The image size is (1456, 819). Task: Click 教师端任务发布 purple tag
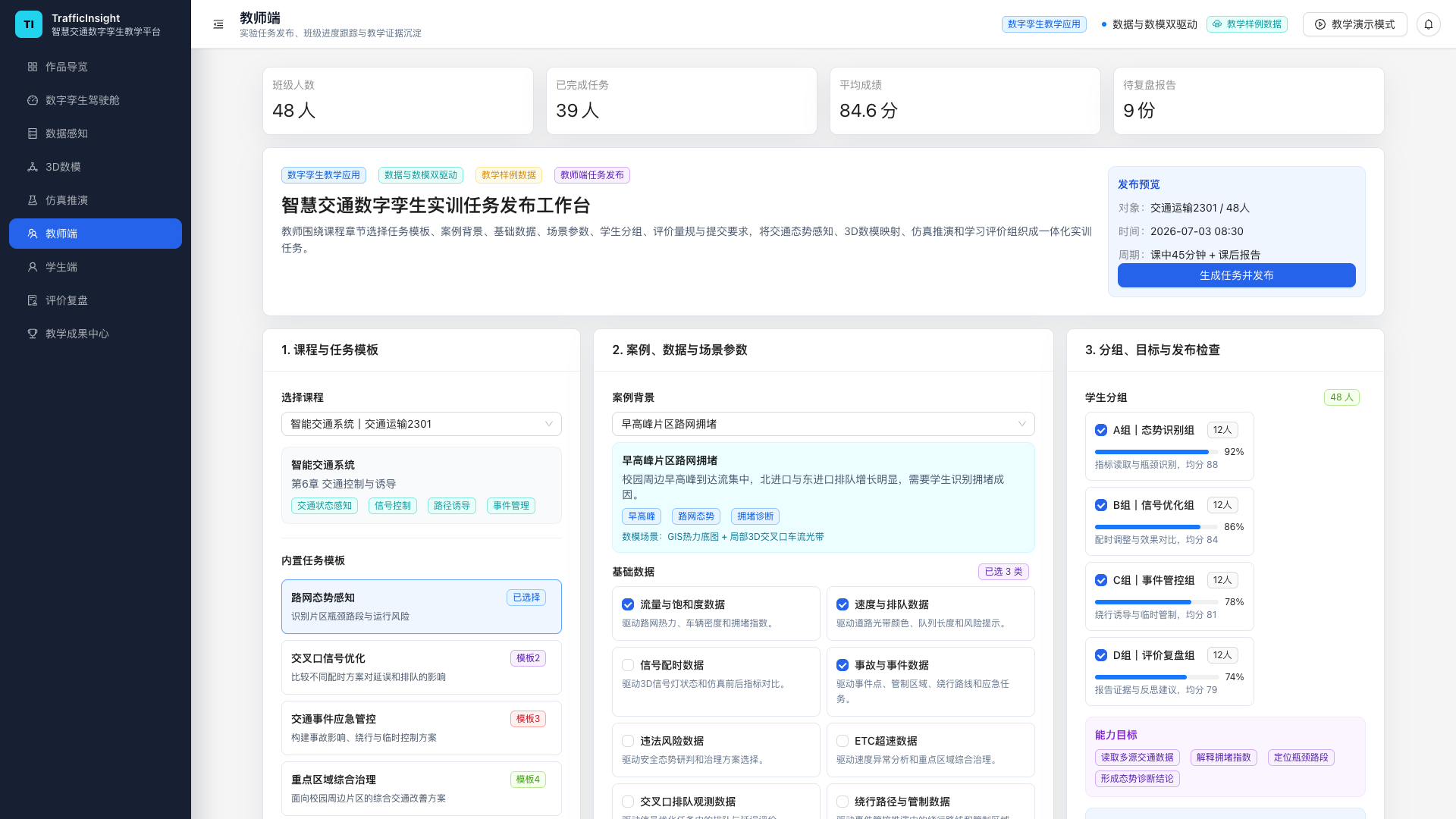pos(592,175)
